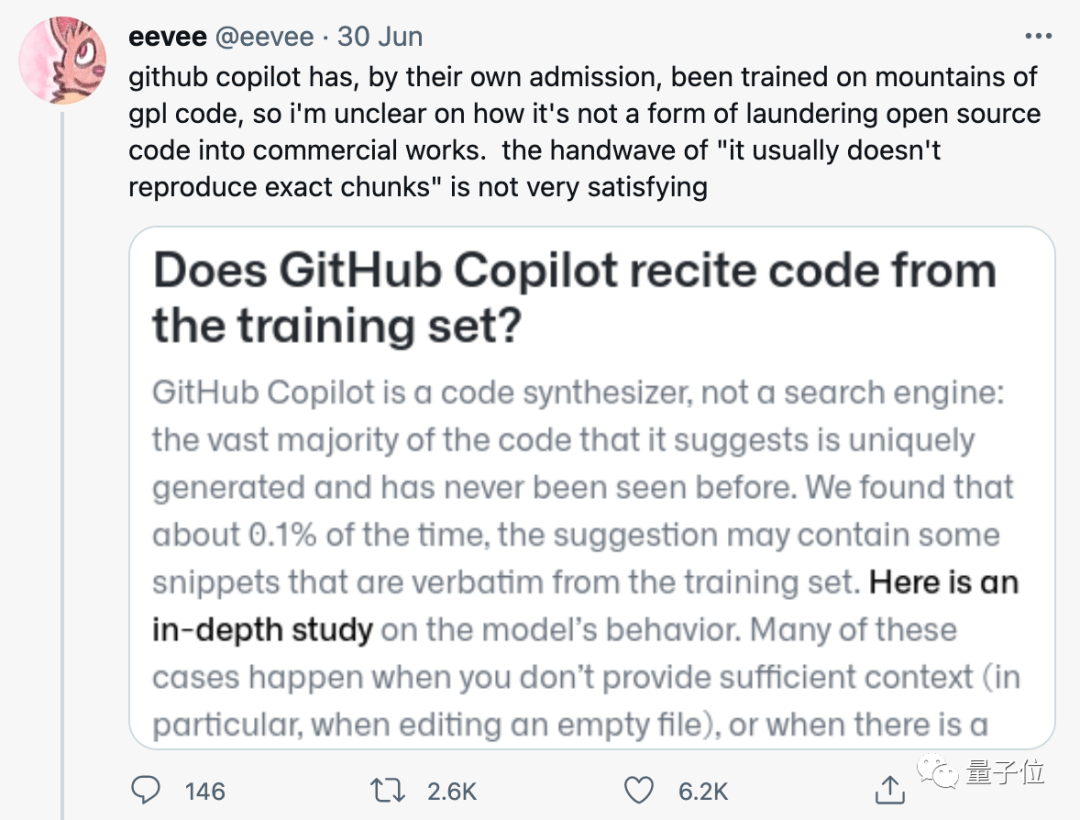Screen dimensions: 1080x820
Task: Open eevee's profile via the bold username
Action: pos(166,35)
